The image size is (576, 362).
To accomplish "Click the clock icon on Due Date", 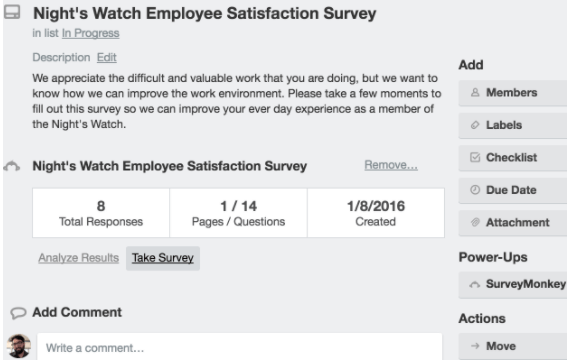I will (x=475, y=190).
